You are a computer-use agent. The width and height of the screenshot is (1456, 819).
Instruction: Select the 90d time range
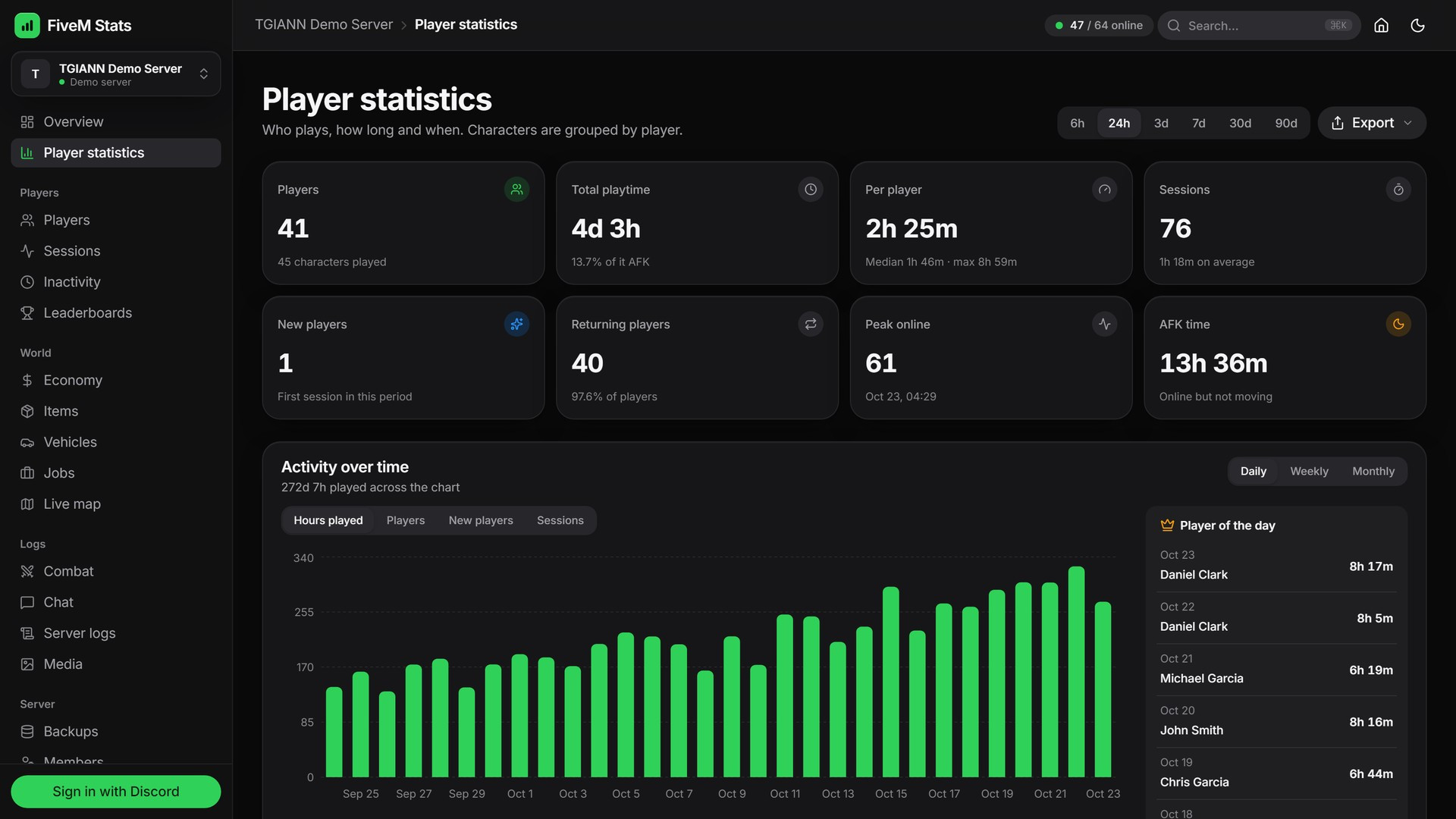(x=1285, y=123)
